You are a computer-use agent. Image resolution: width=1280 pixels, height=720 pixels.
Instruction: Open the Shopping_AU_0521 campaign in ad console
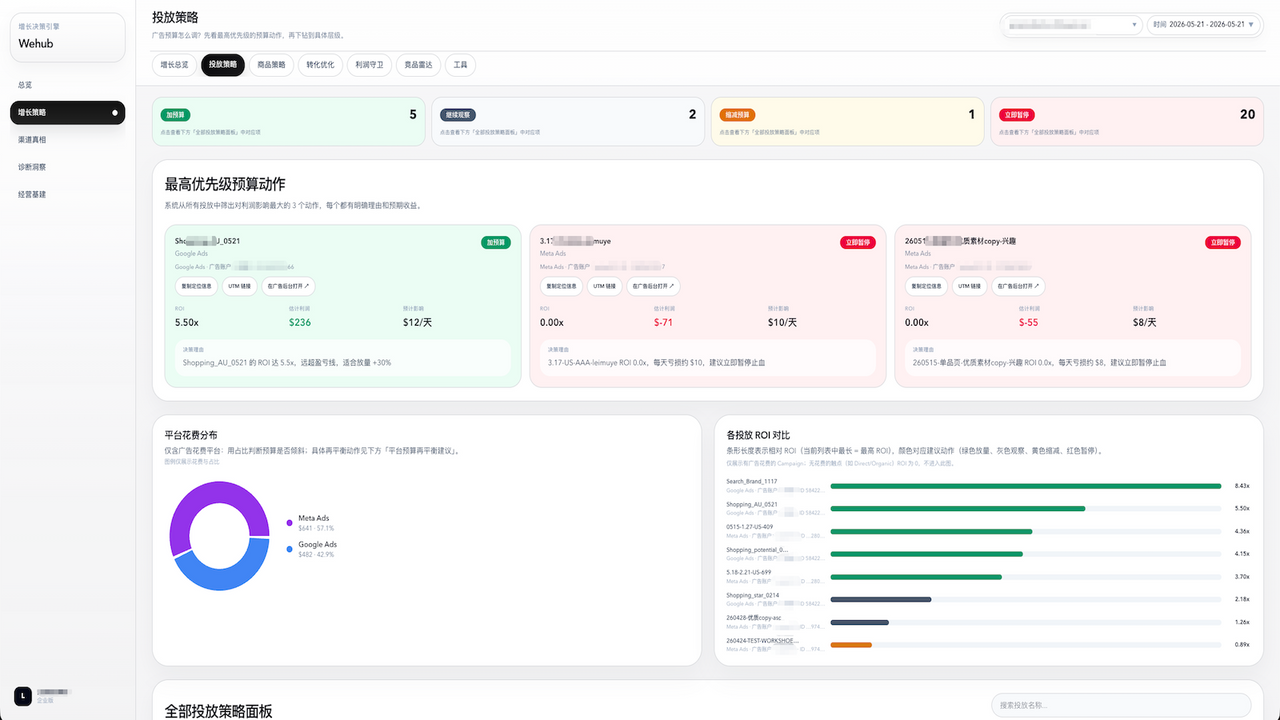(x=290, y=286)
